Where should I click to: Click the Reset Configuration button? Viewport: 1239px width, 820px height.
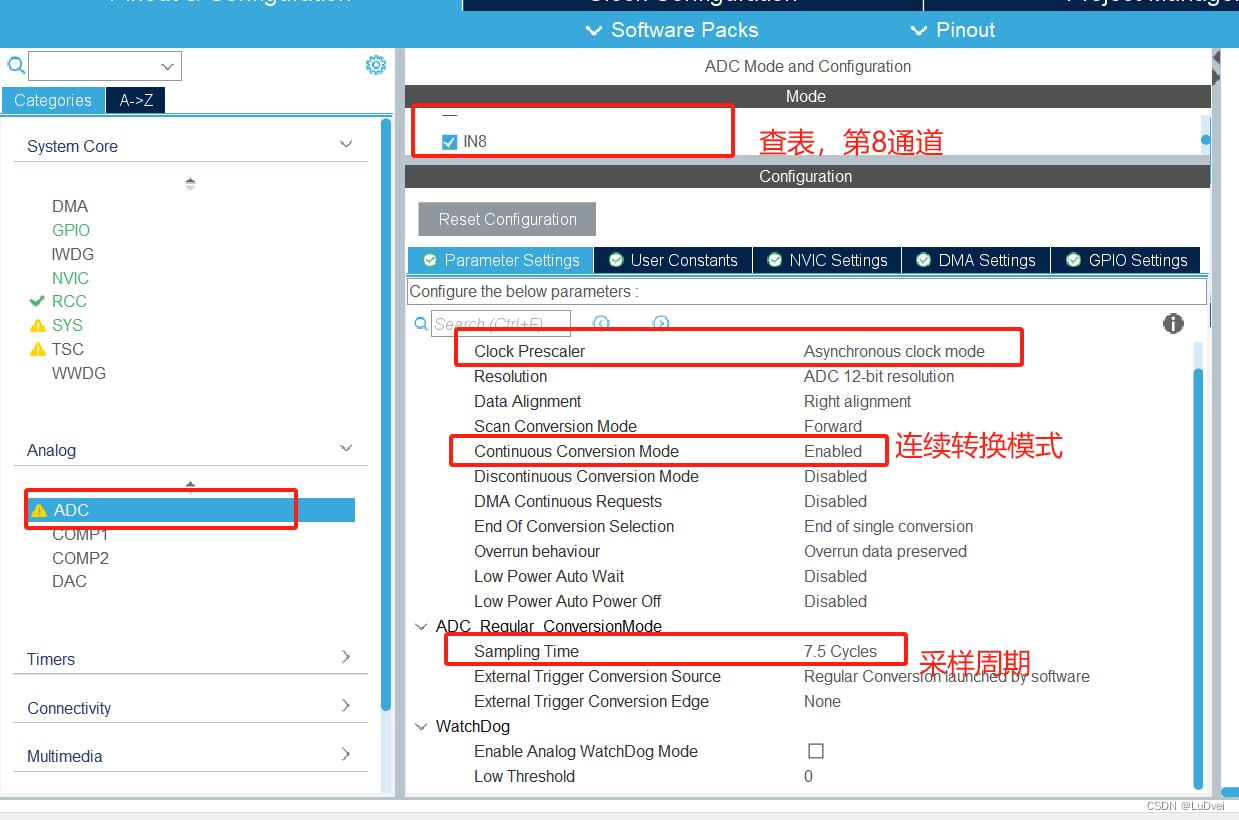[506, 219]
